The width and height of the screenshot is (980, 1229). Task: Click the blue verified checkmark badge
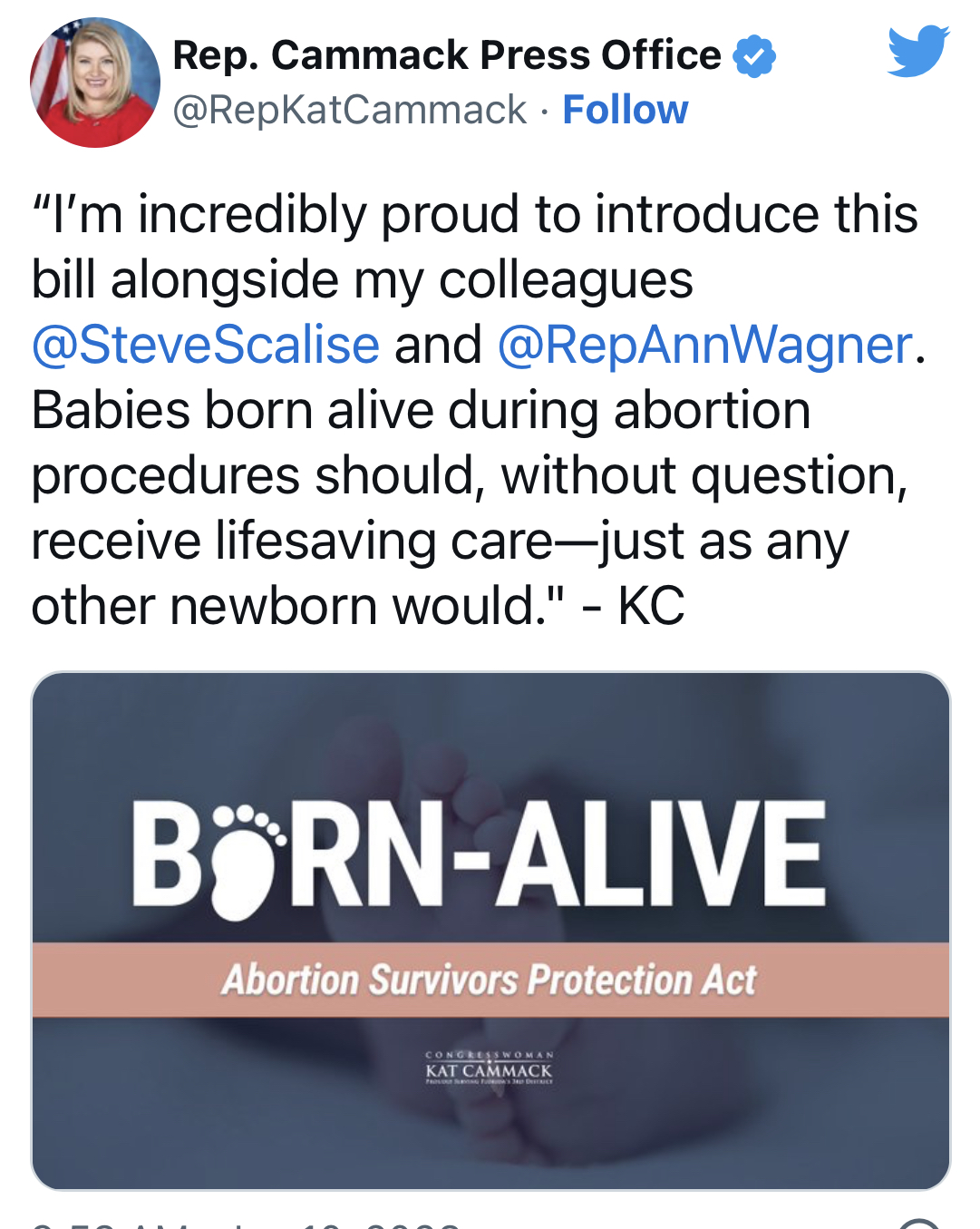[753, 56]
